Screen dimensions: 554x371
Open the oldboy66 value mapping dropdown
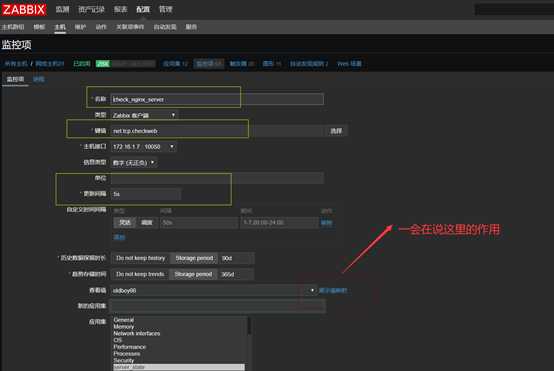[213, 290]
